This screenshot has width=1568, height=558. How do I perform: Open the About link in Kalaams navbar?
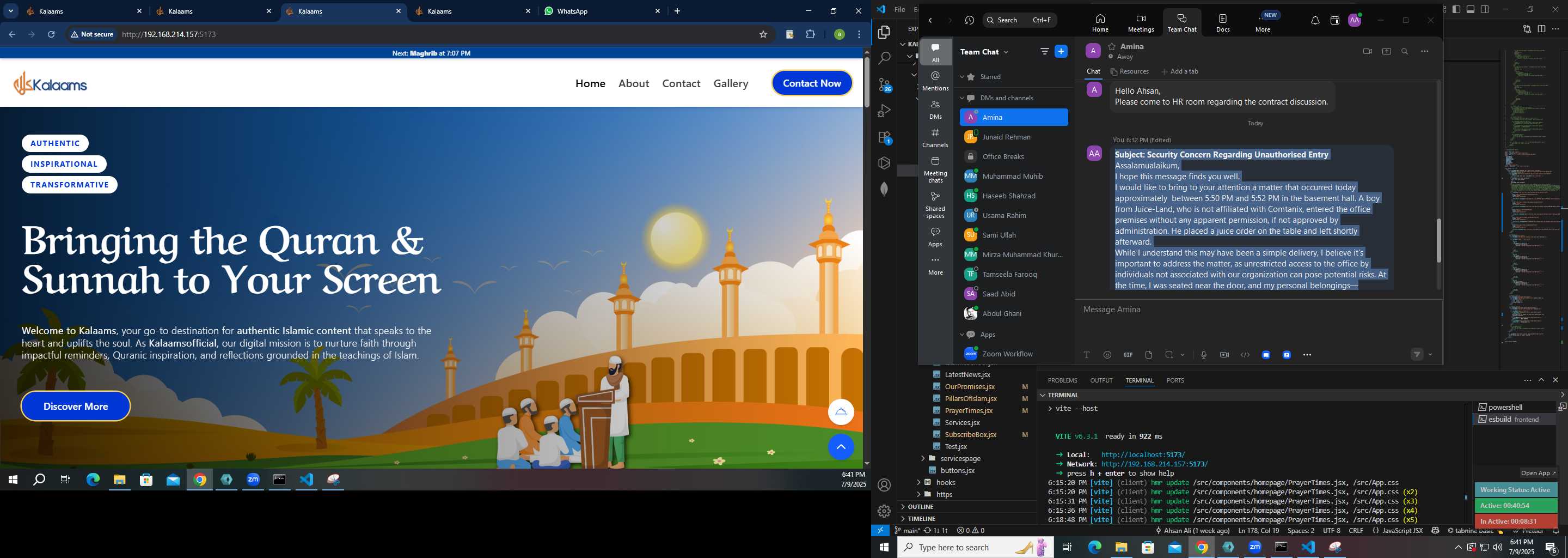(634, 83)
